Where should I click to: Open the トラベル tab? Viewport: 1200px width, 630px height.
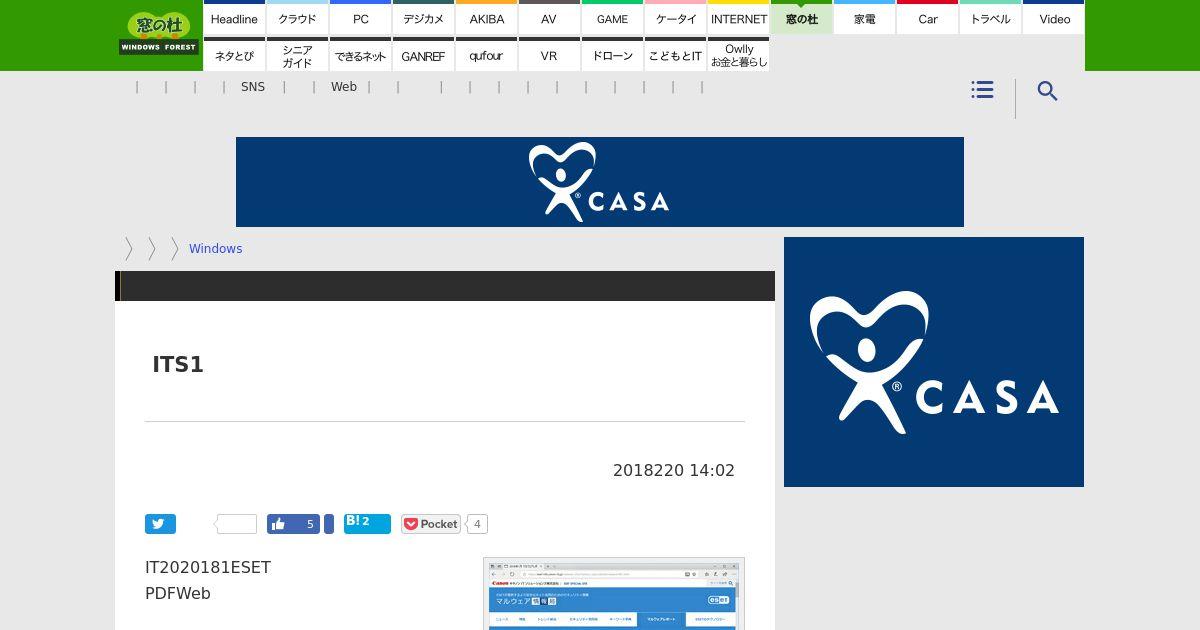(990, 18)
